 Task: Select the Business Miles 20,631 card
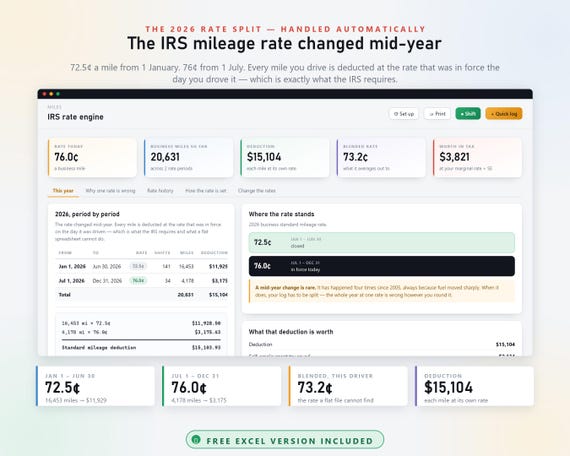[x=188, y=157]
